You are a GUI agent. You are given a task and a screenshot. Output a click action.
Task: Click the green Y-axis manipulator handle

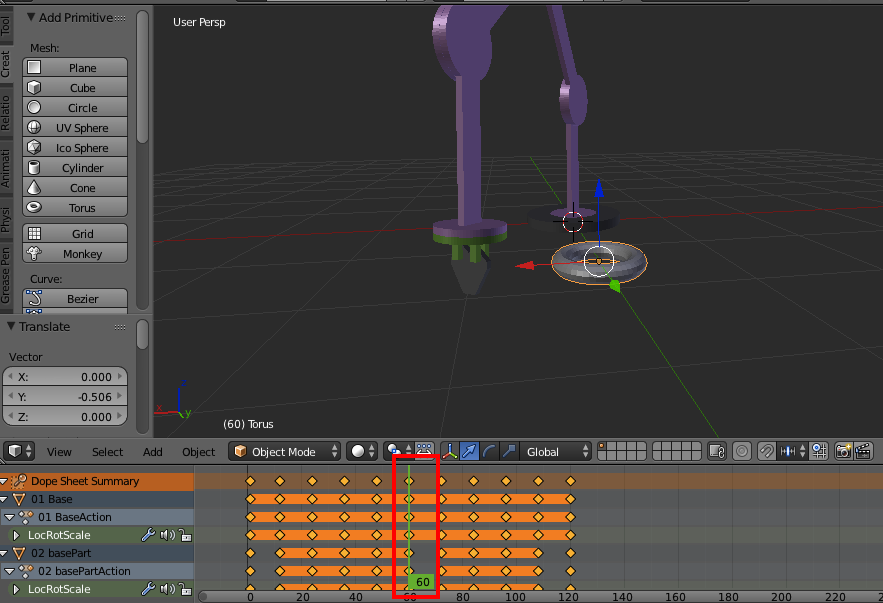pyautogui.click(x=615, y=286)
